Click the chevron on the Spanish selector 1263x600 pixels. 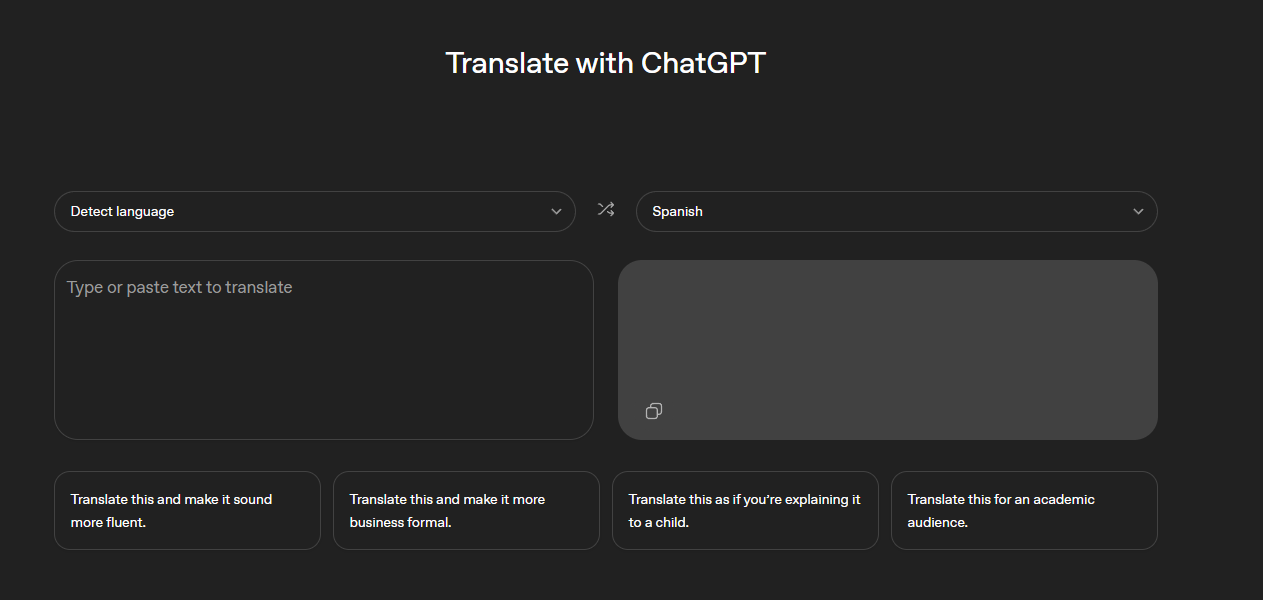point(1138,211)
